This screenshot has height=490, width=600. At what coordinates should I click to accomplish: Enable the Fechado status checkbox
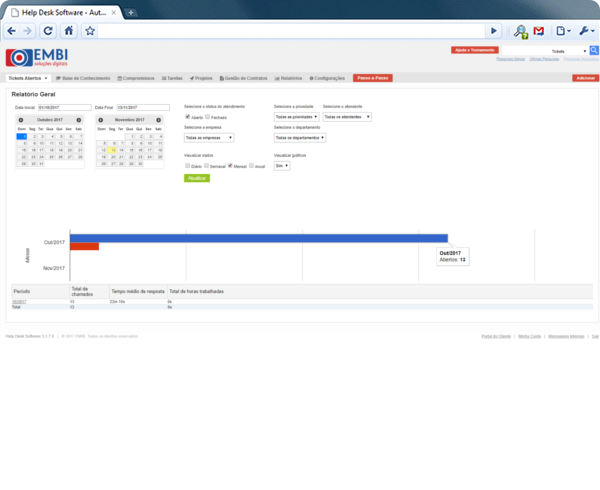point(207,117)
